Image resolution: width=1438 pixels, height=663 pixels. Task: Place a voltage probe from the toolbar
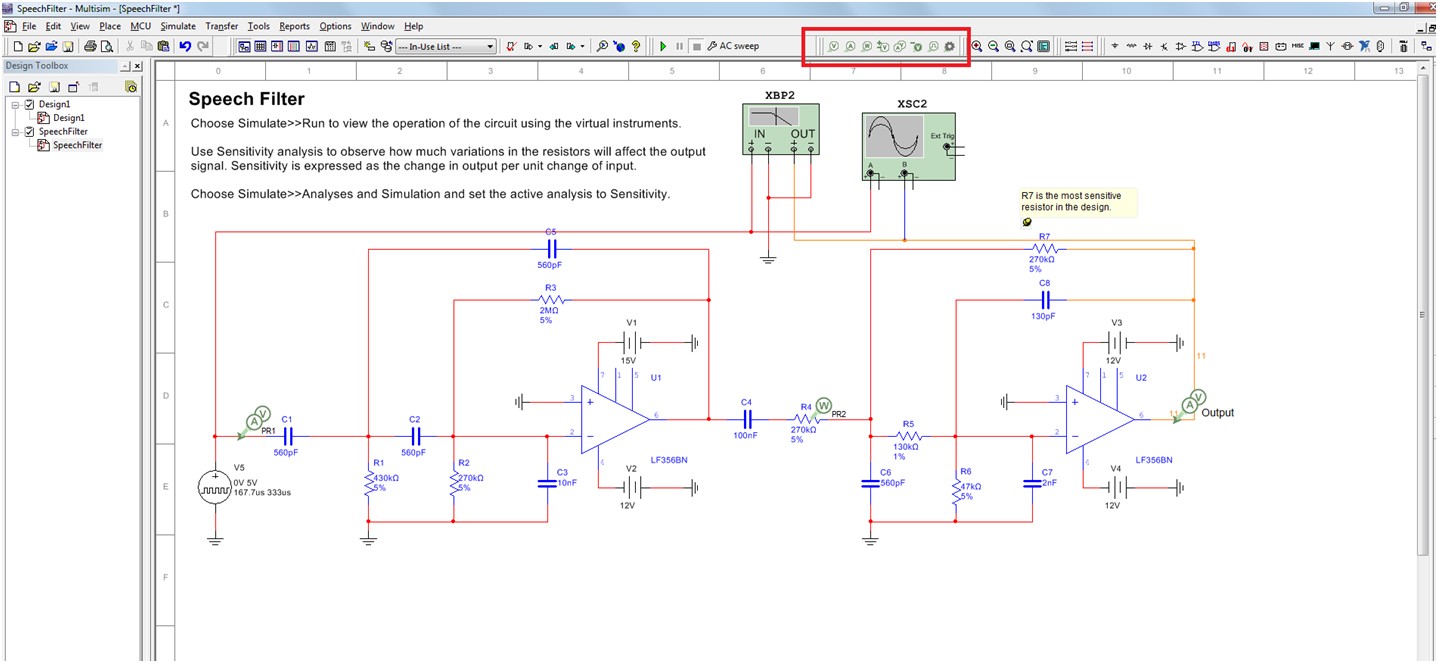coord(834,46)
